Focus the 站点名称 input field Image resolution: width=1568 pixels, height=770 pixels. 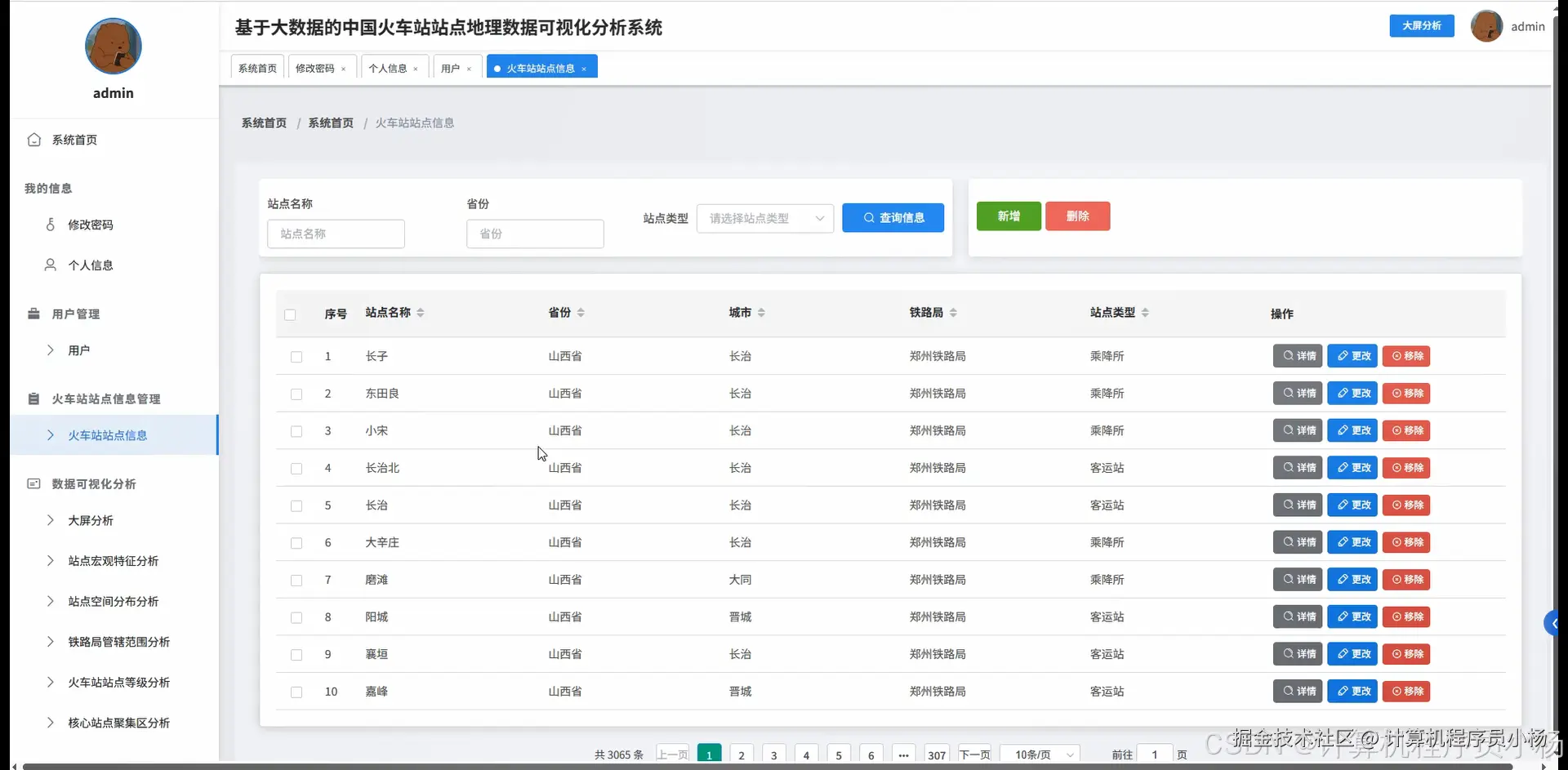coord(336,234)
